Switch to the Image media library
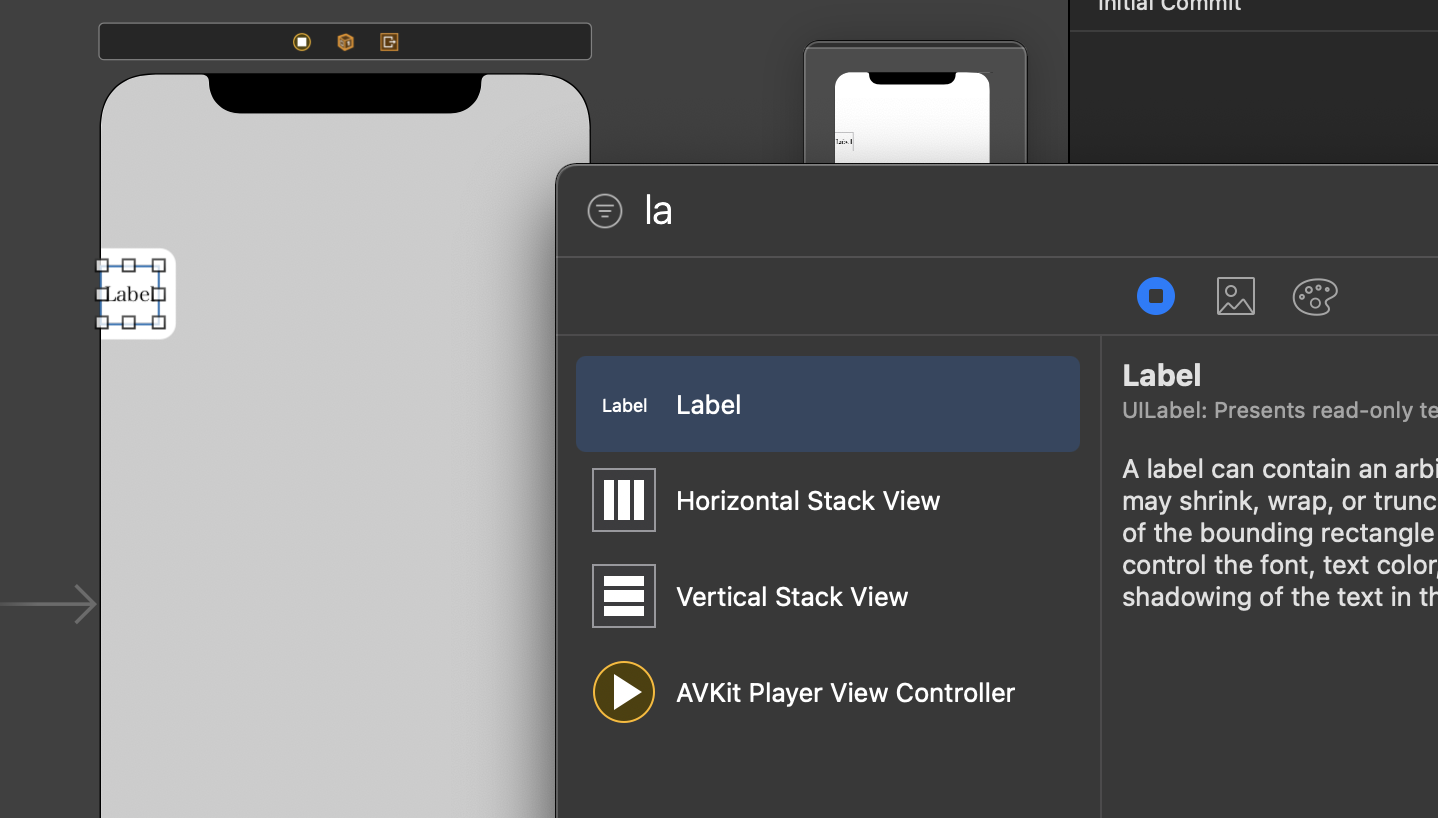 (1236, 296)
